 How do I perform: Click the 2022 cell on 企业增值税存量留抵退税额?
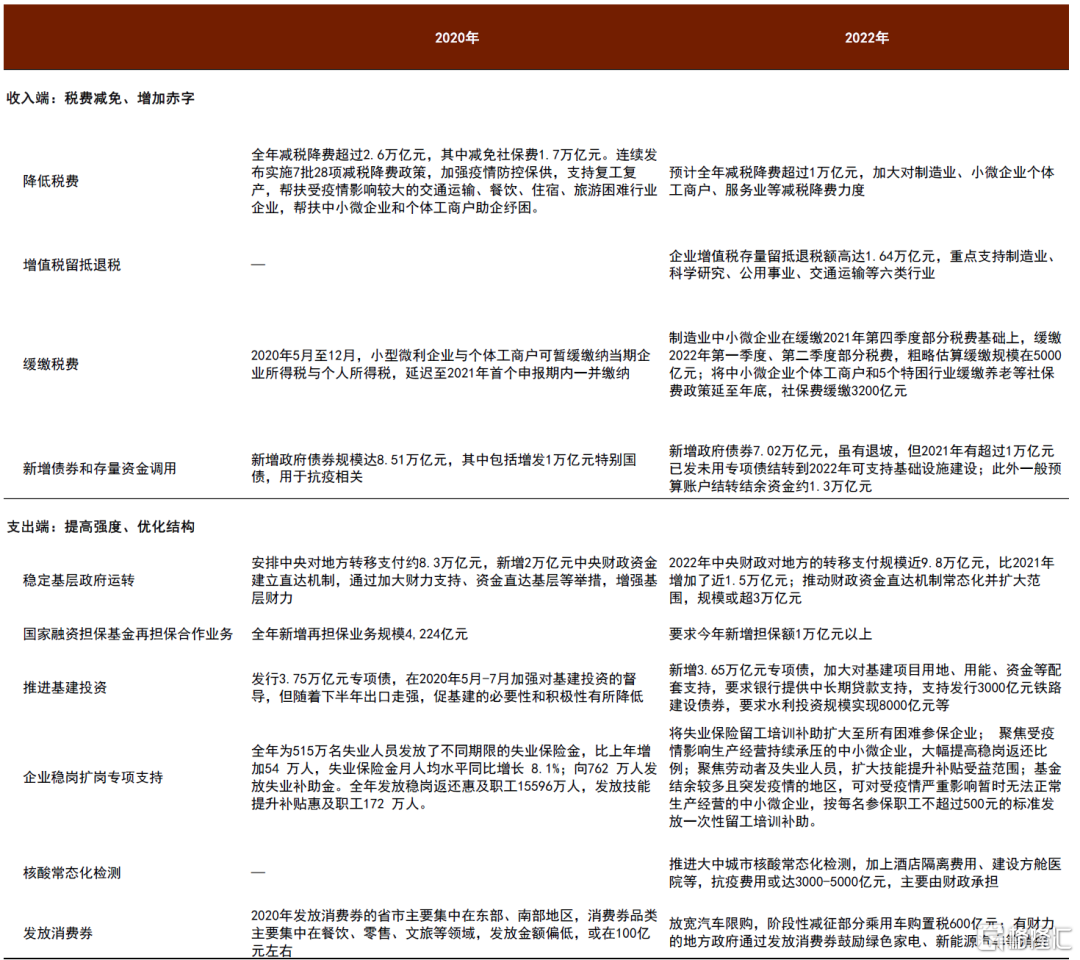tap(860, 264)
